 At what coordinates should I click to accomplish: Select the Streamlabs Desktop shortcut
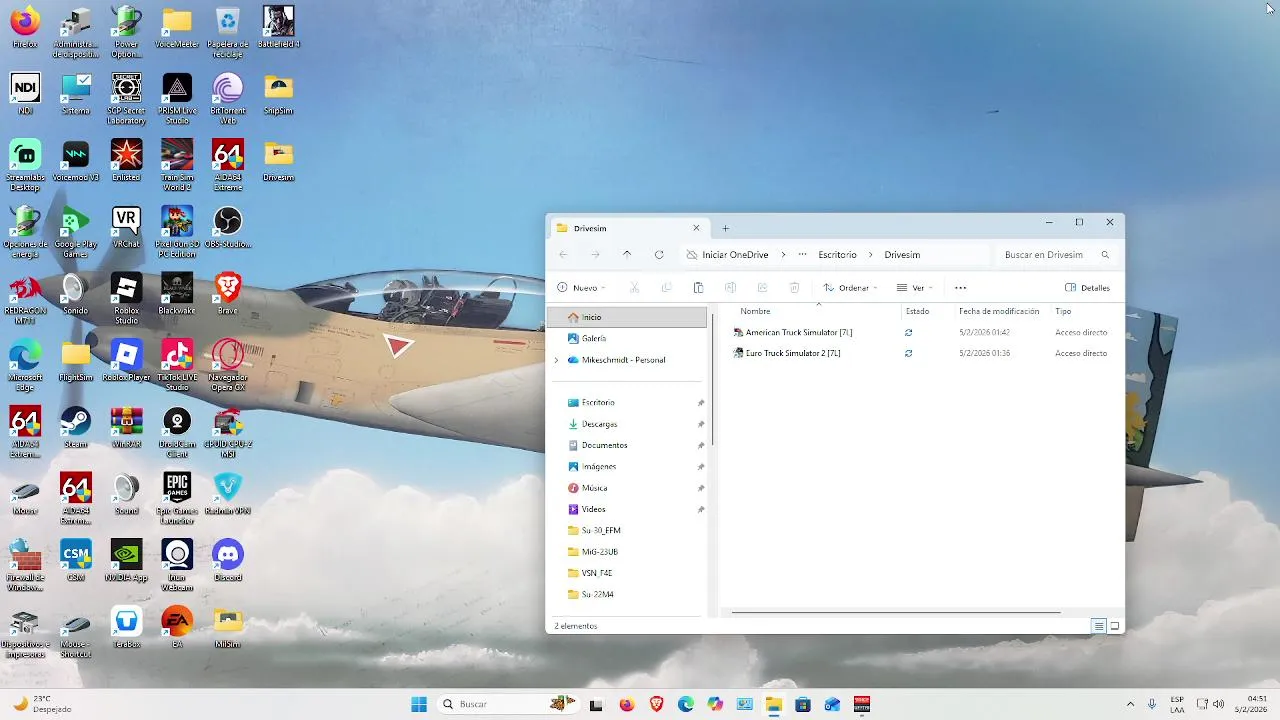click(x=25, y=165)
